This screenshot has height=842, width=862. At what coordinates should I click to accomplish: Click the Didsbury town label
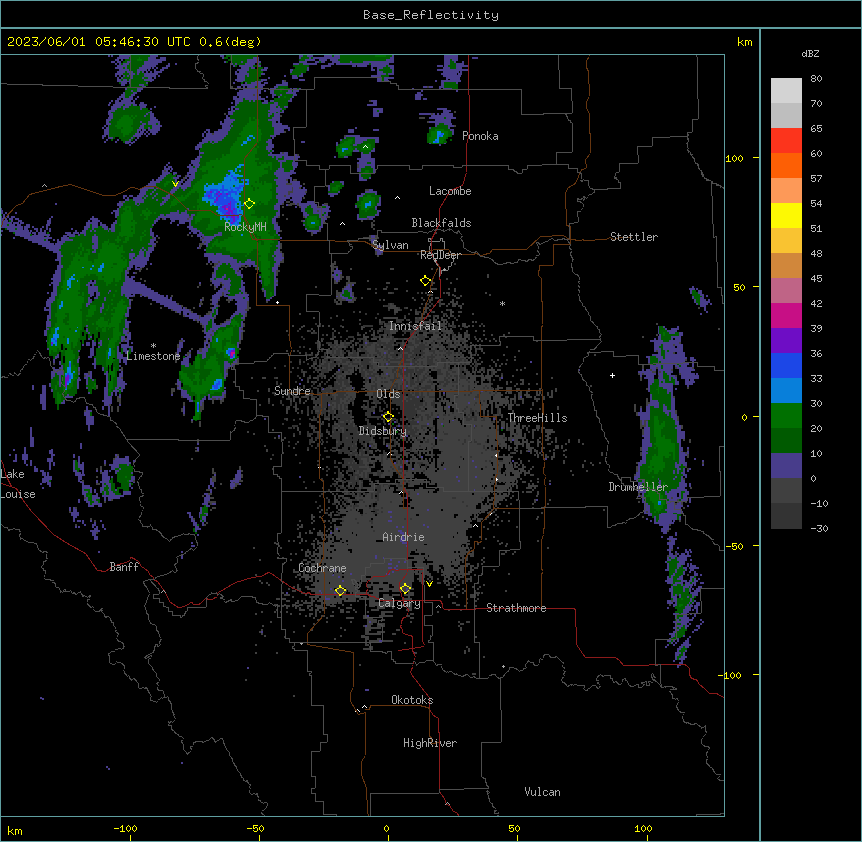click(x=383, y=431)
